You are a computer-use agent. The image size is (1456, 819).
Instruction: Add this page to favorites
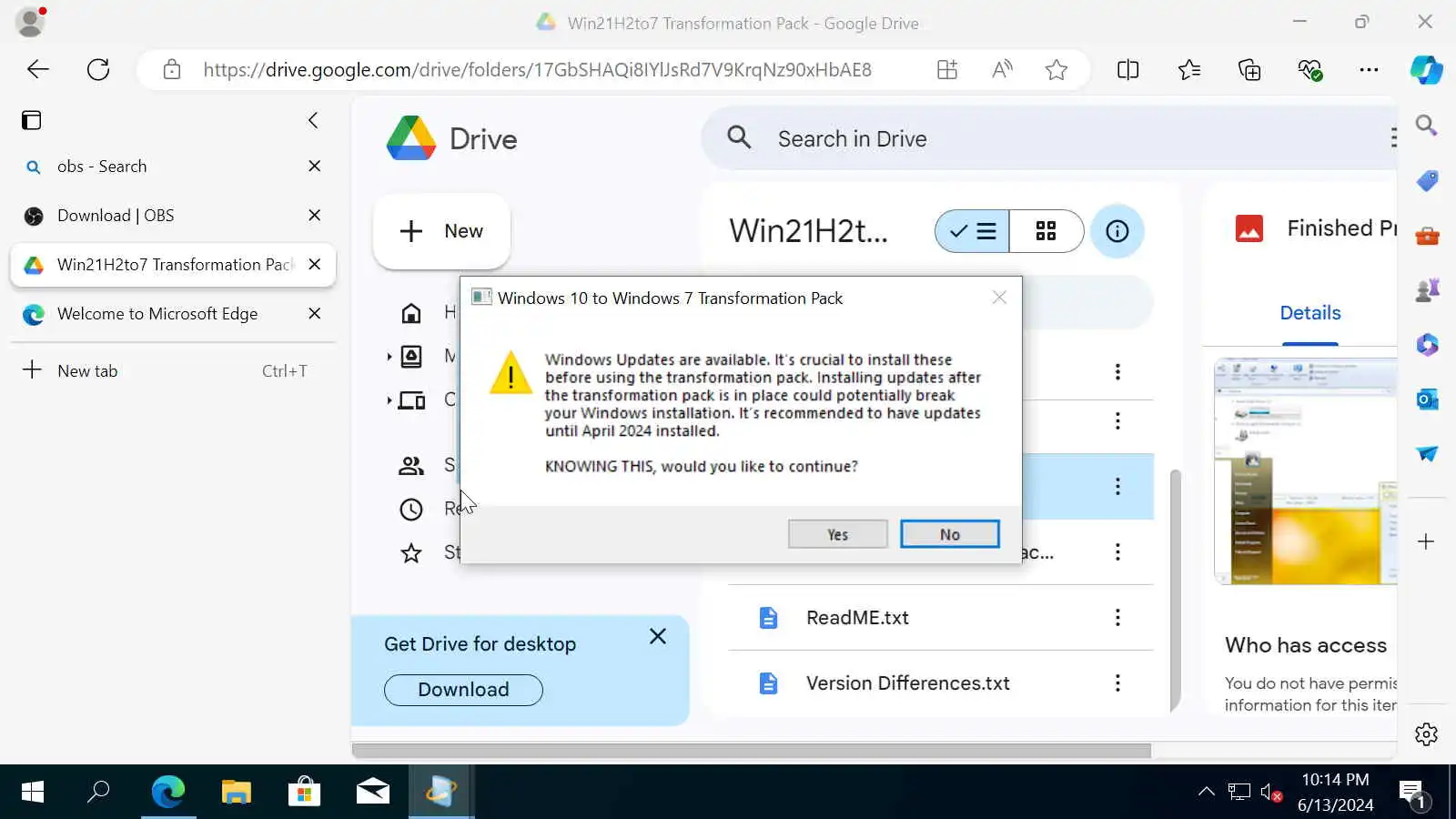[x=1057, y=69]
